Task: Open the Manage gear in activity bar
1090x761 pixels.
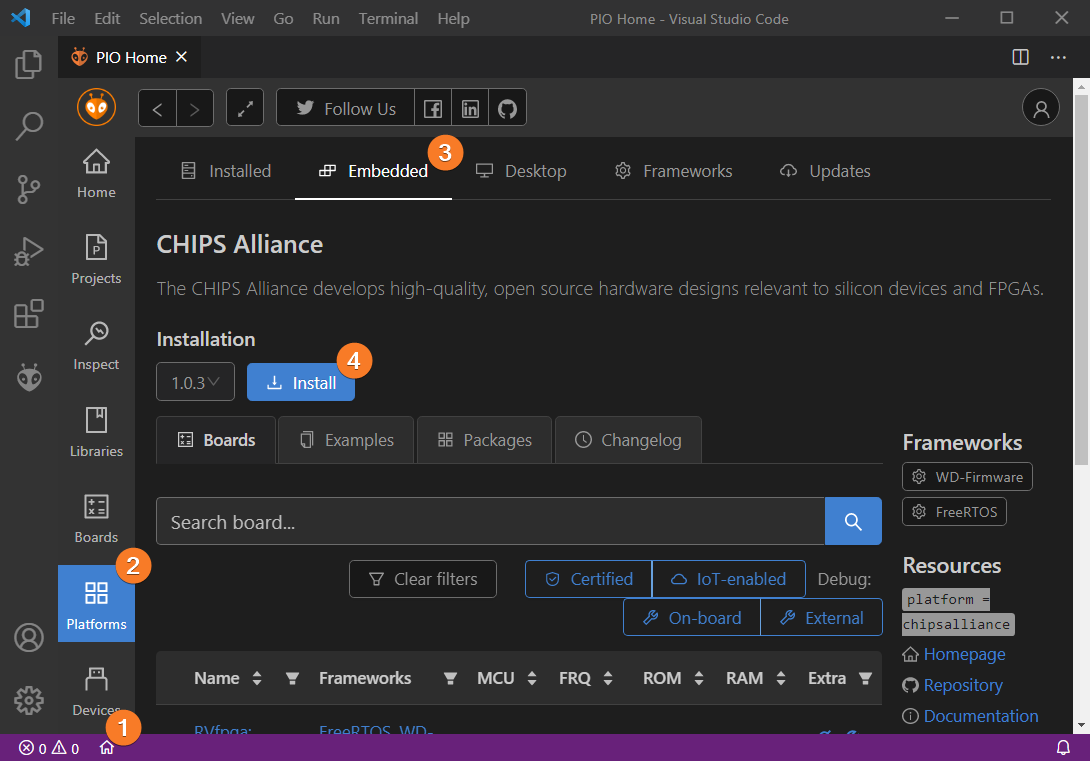Action: pos(29,700)
